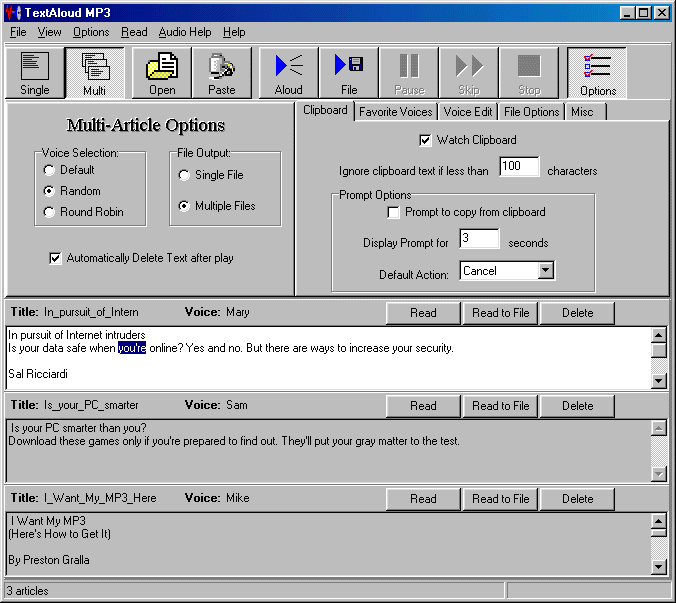Click the highlighted word "you're"
676x603 pixels.
pyautogui.click(x=132, y=348)
